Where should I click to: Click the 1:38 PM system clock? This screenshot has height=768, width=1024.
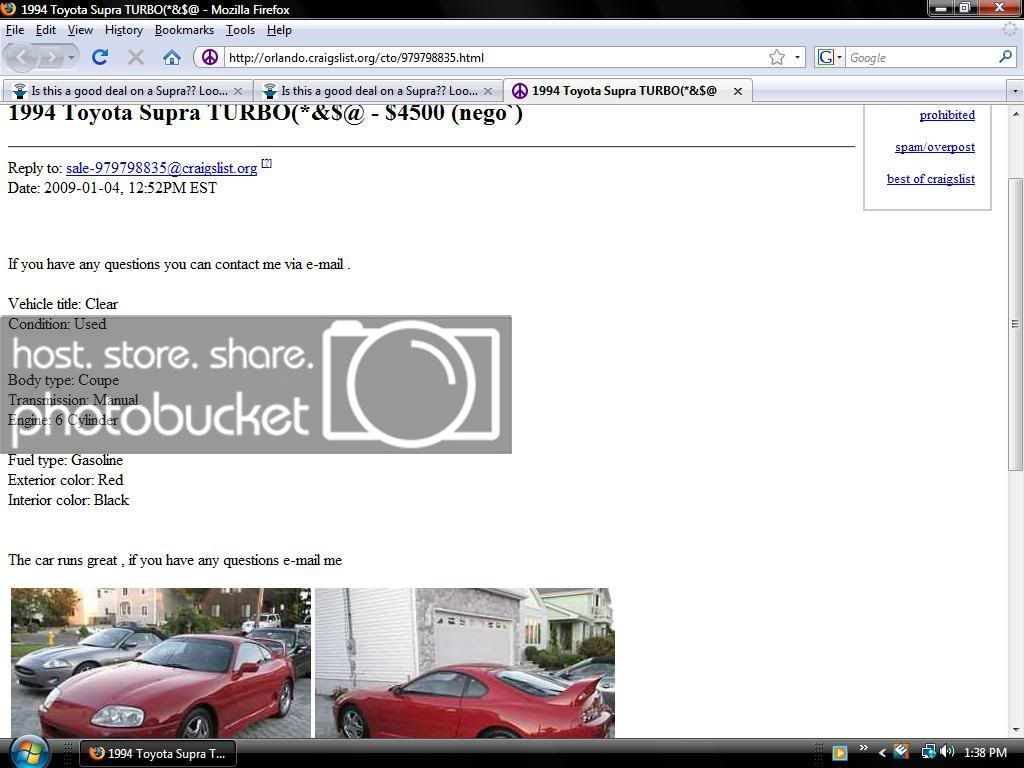click(985, 753)
